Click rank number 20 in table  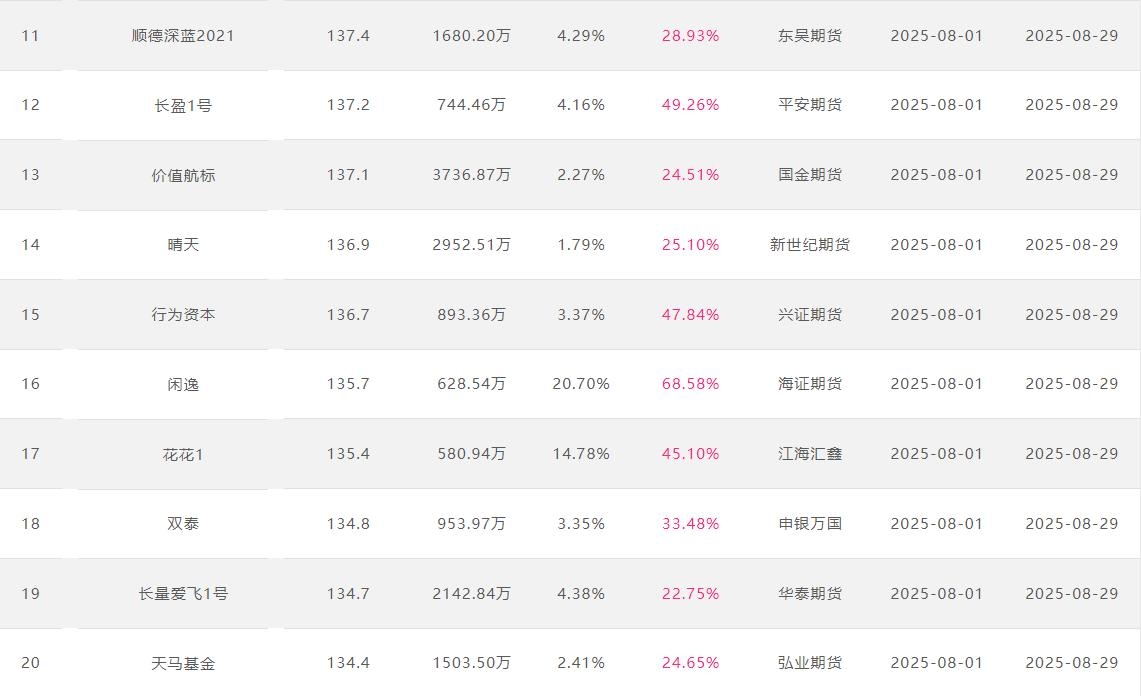pos(31,663)
